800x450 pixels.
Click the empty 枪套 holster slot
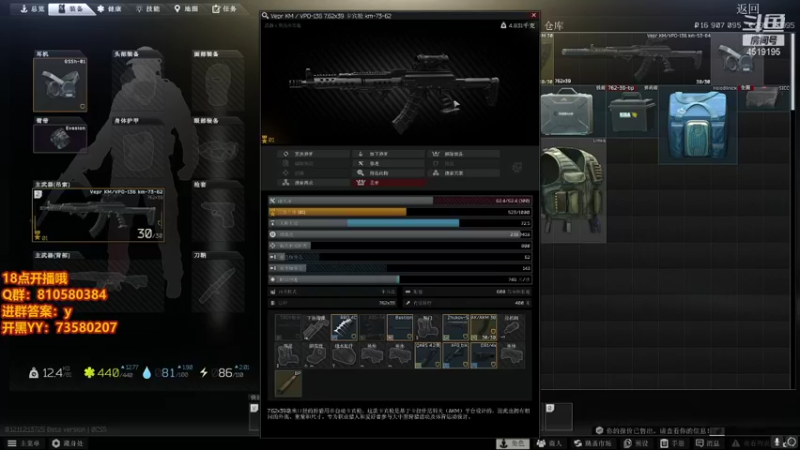click(218, 214)
